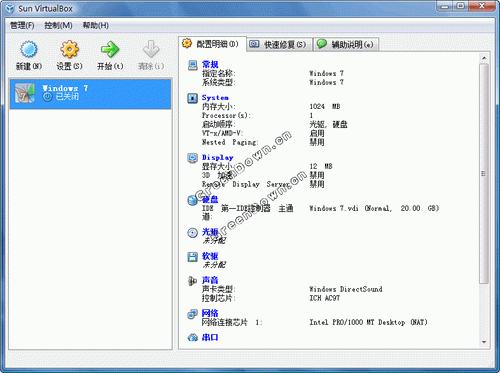Click the greyed Discard (清除) arrow icon
This screenshot has height=373, width=500.
(151, 49)
